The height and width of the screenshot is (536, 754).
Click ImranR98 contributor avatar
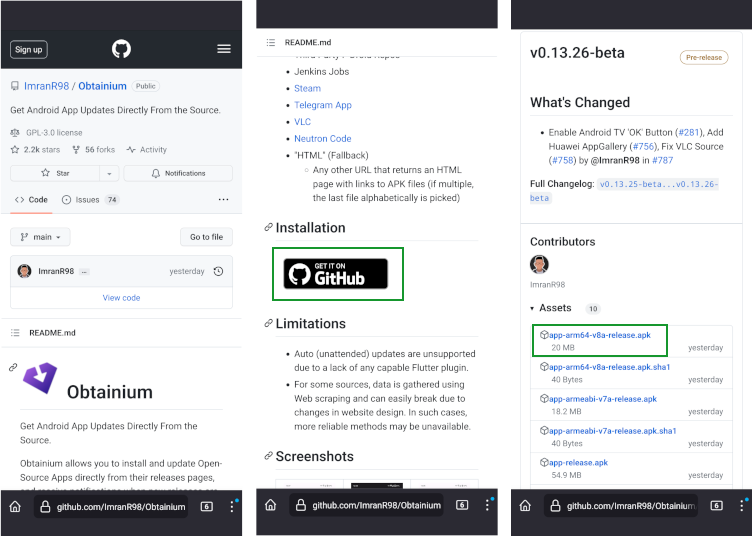pyautogui.click(x=539, y=264)
